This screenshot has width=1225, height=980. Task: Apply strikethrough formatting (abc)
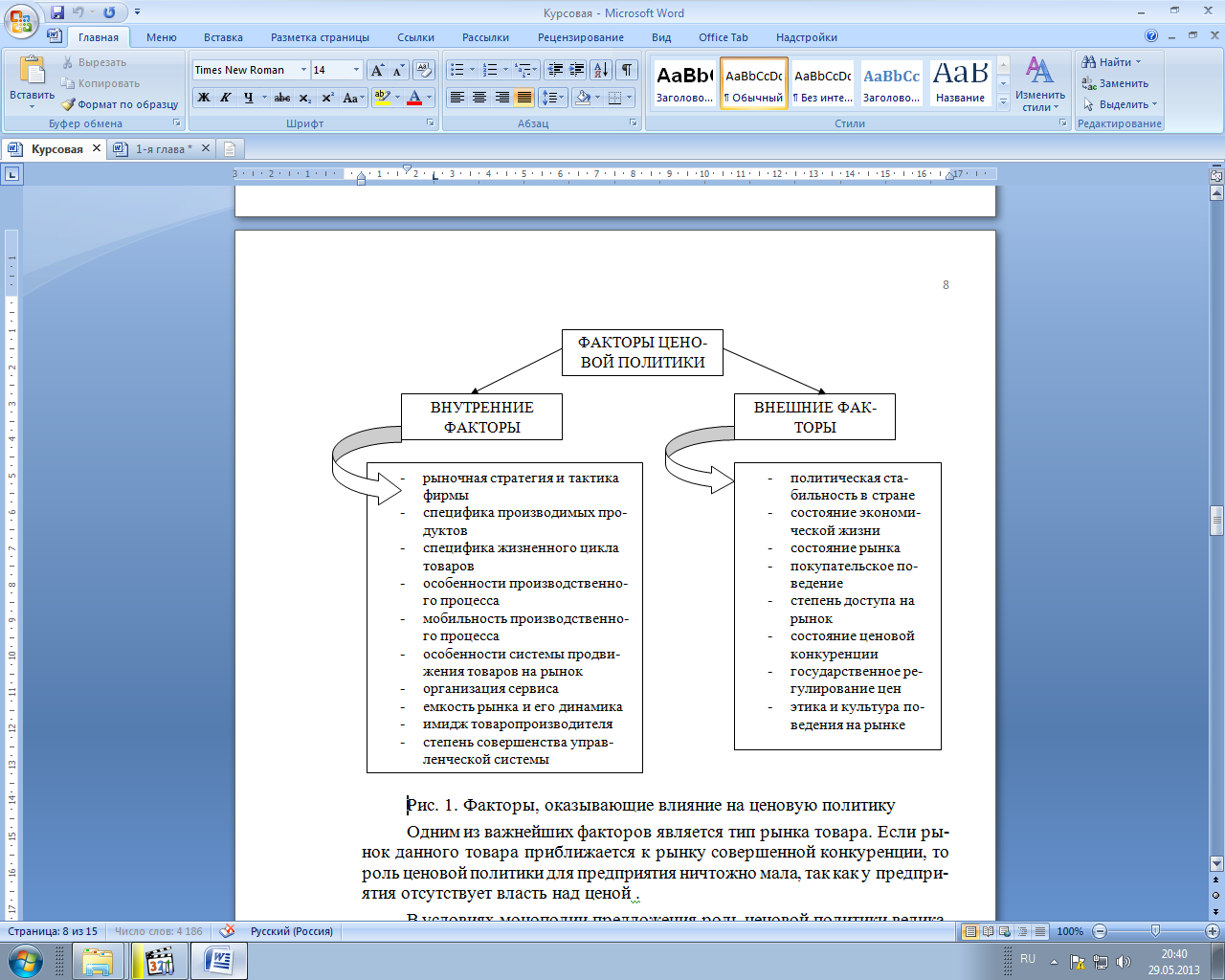pyautogui.click(x=281, y=98)
